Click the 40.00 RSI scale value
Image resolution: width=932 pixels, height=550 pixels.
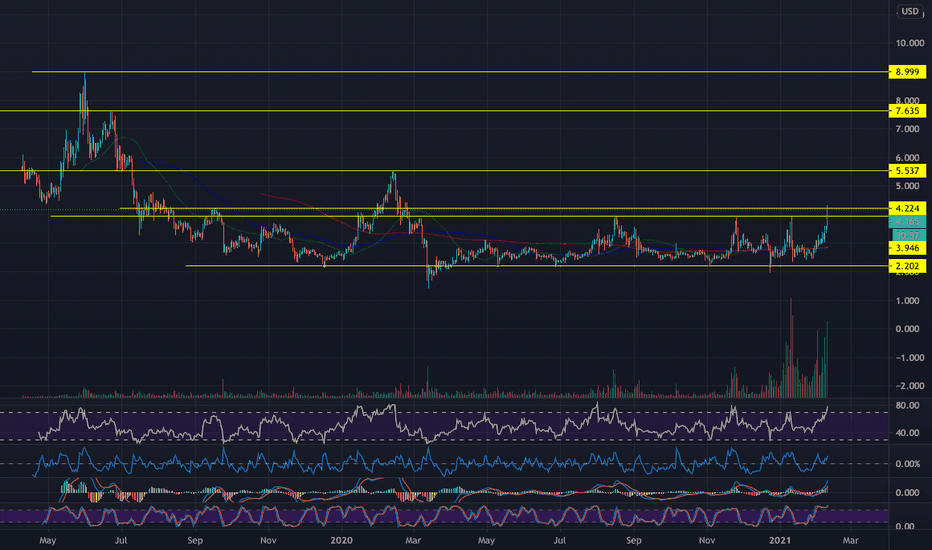907,433
